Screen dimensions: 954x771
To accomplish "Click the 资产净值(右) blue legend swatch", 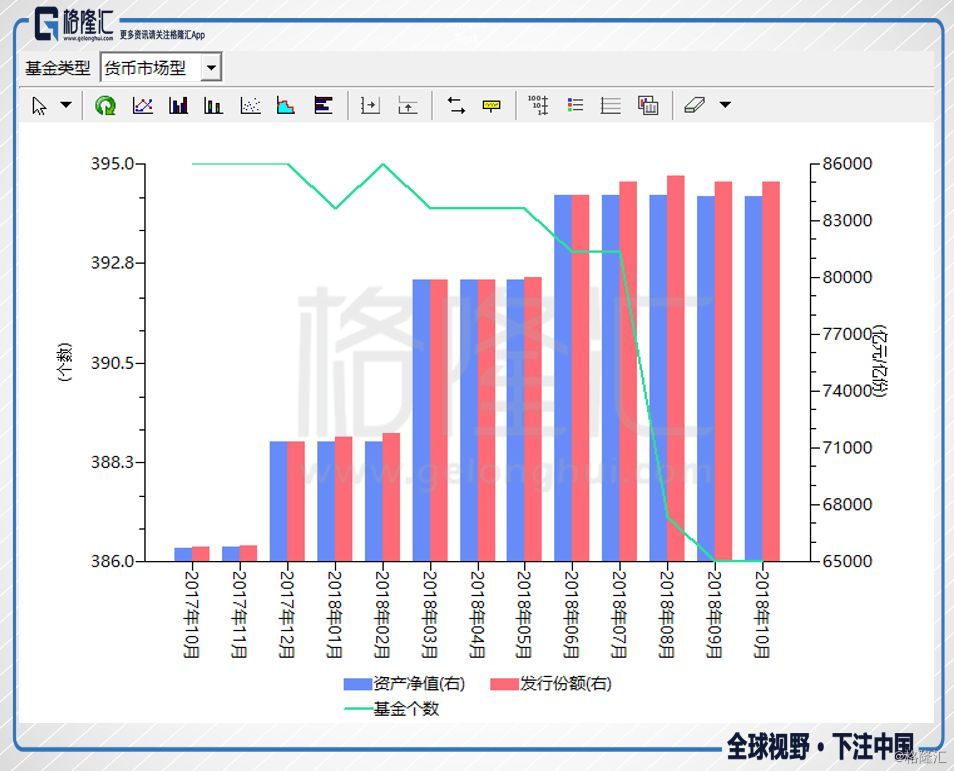I will click(358, 684).
